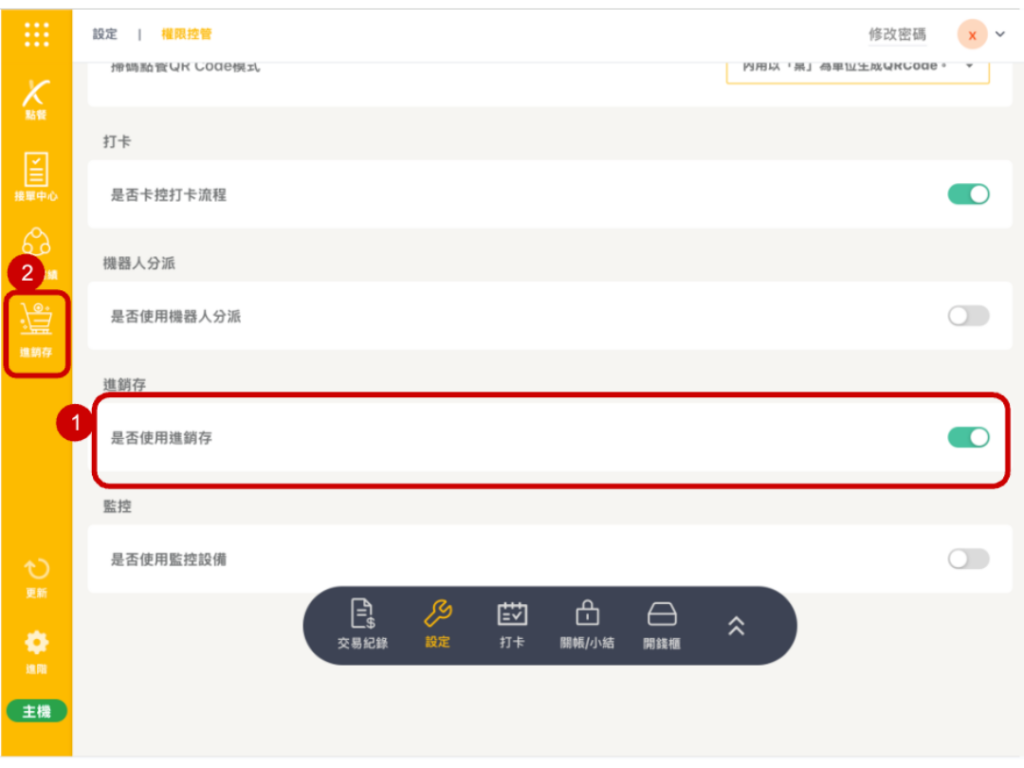Expand the user account chevron menu
Viewport: 1024px width, 768px height.
tap(1000, 34)
